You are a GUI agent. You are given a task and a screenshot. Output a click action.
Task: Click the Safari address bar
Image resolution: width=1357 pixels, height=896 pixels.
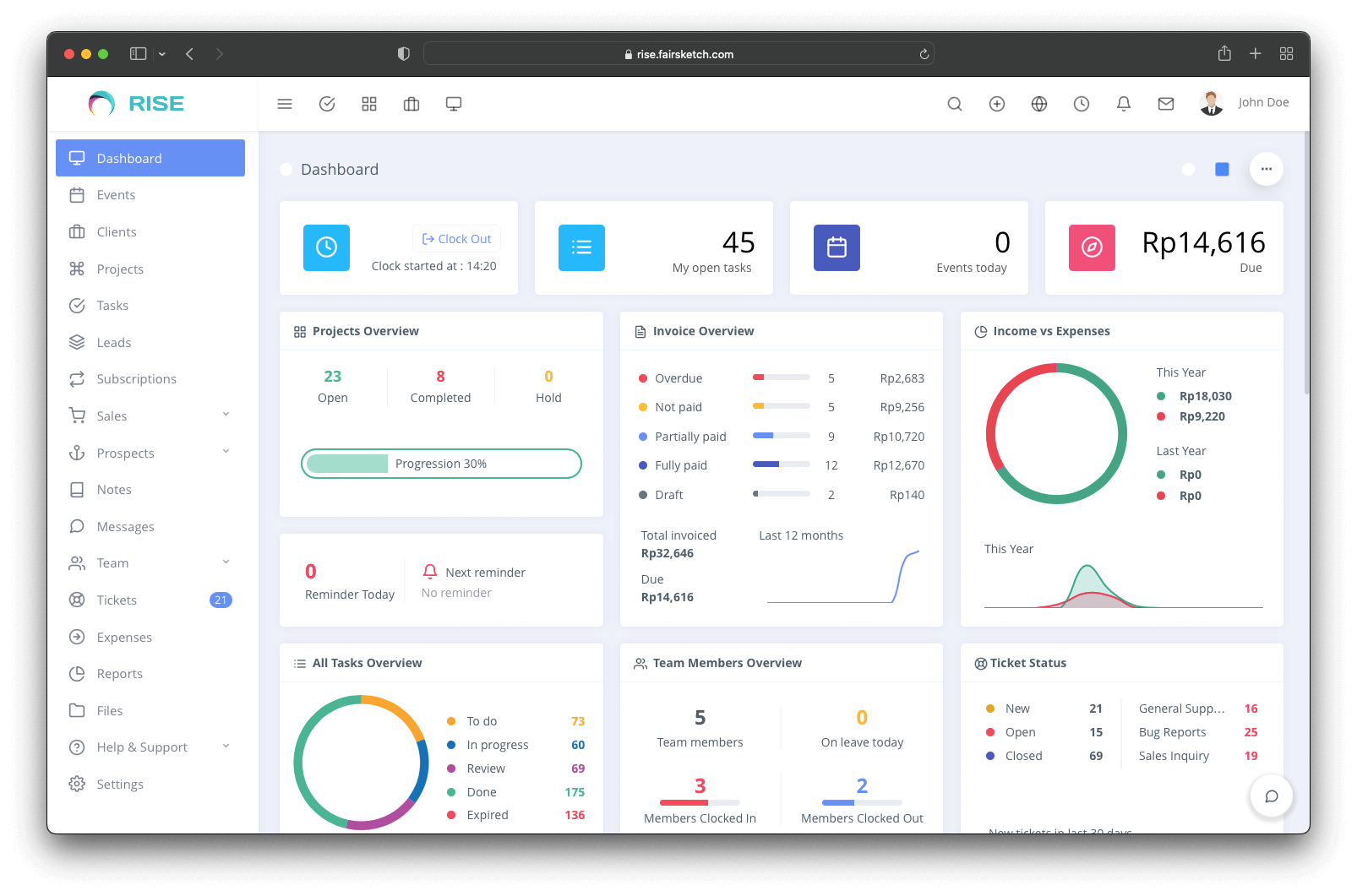(x=678, y=54)
